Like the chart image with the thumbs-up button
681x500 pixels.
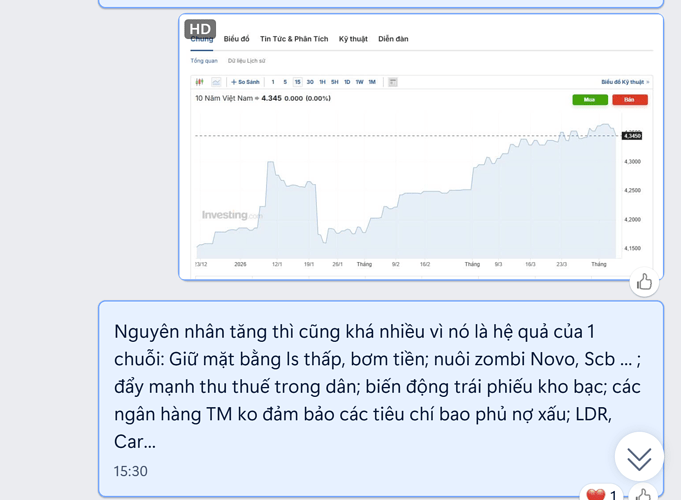point(644,282)
